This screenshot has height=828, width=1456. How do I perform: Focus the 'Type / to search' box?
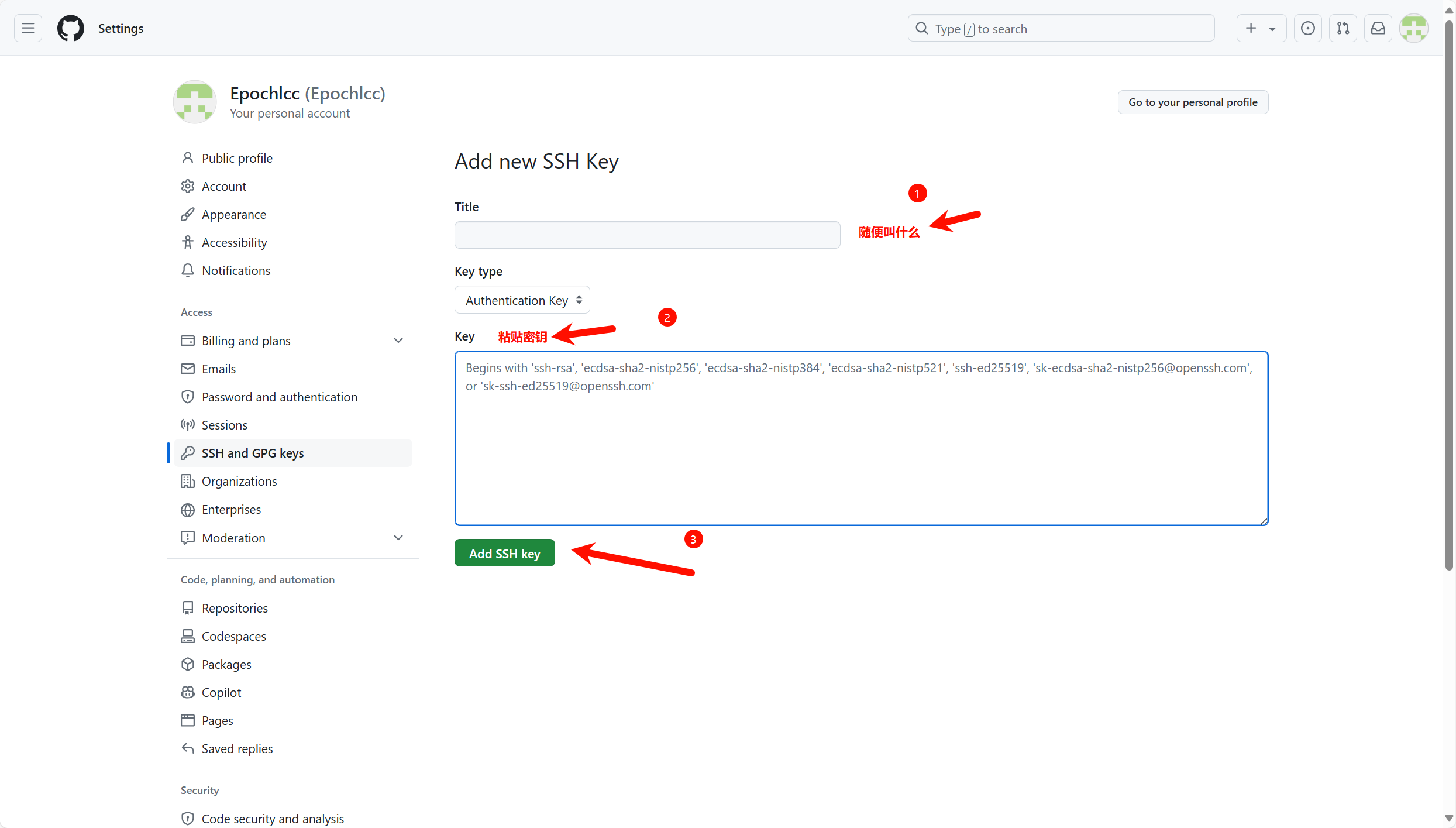coord(1061,28)
